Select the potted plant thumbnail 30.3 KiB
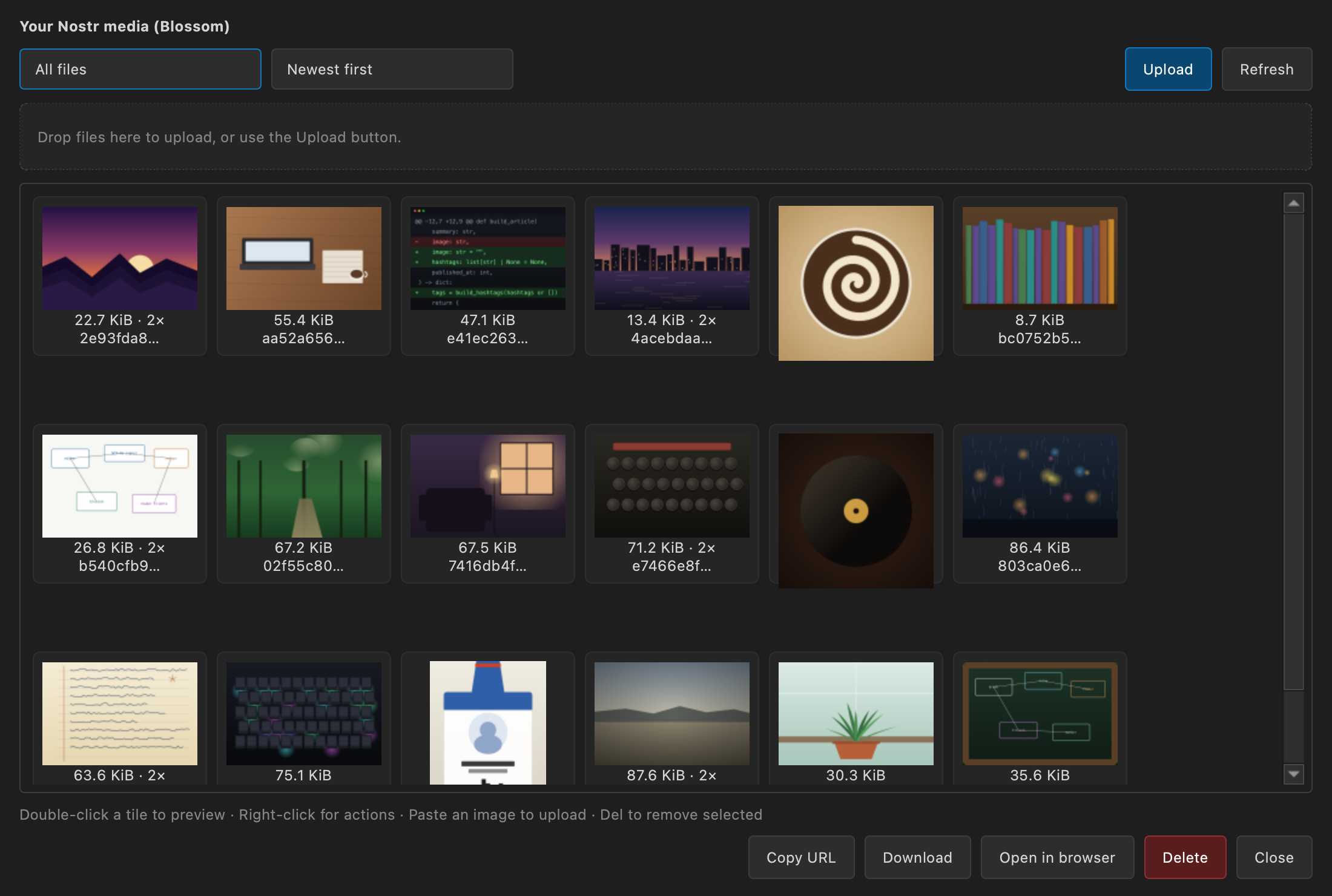This screenshot has height=896, width=1332. (x=856, y=714)
